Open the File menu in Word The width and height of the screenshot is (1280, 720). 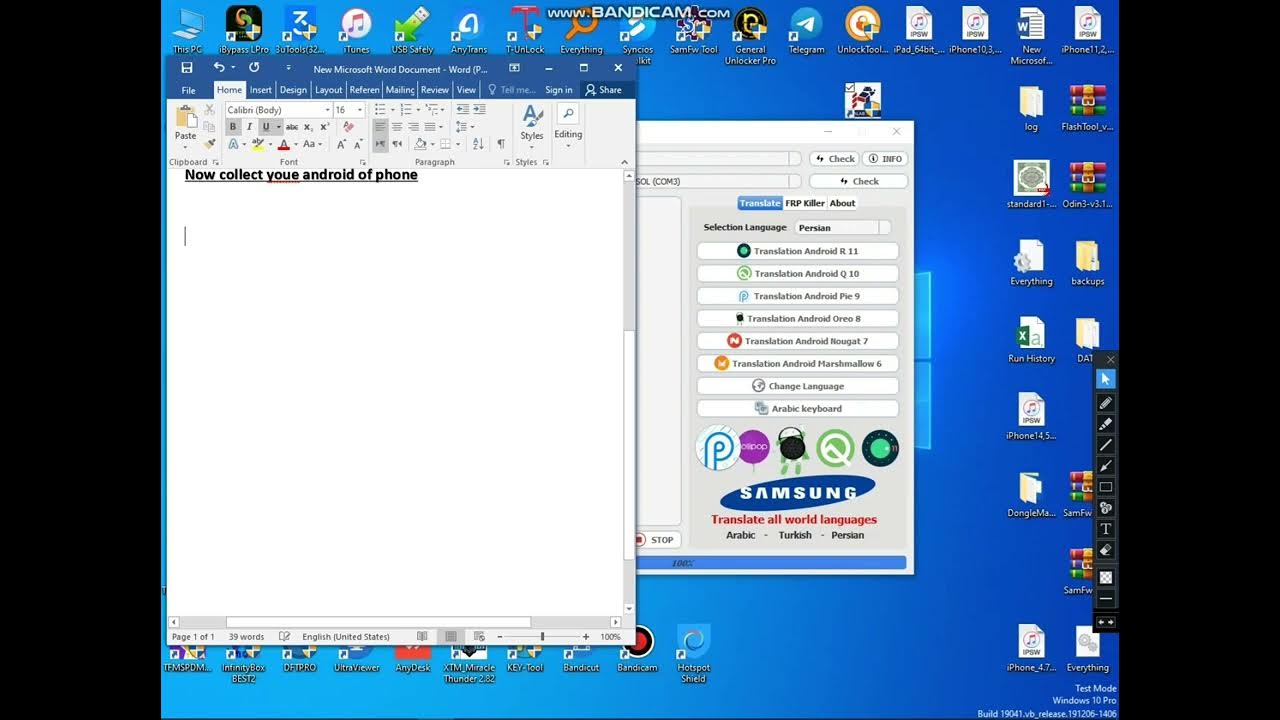point(188,90)
